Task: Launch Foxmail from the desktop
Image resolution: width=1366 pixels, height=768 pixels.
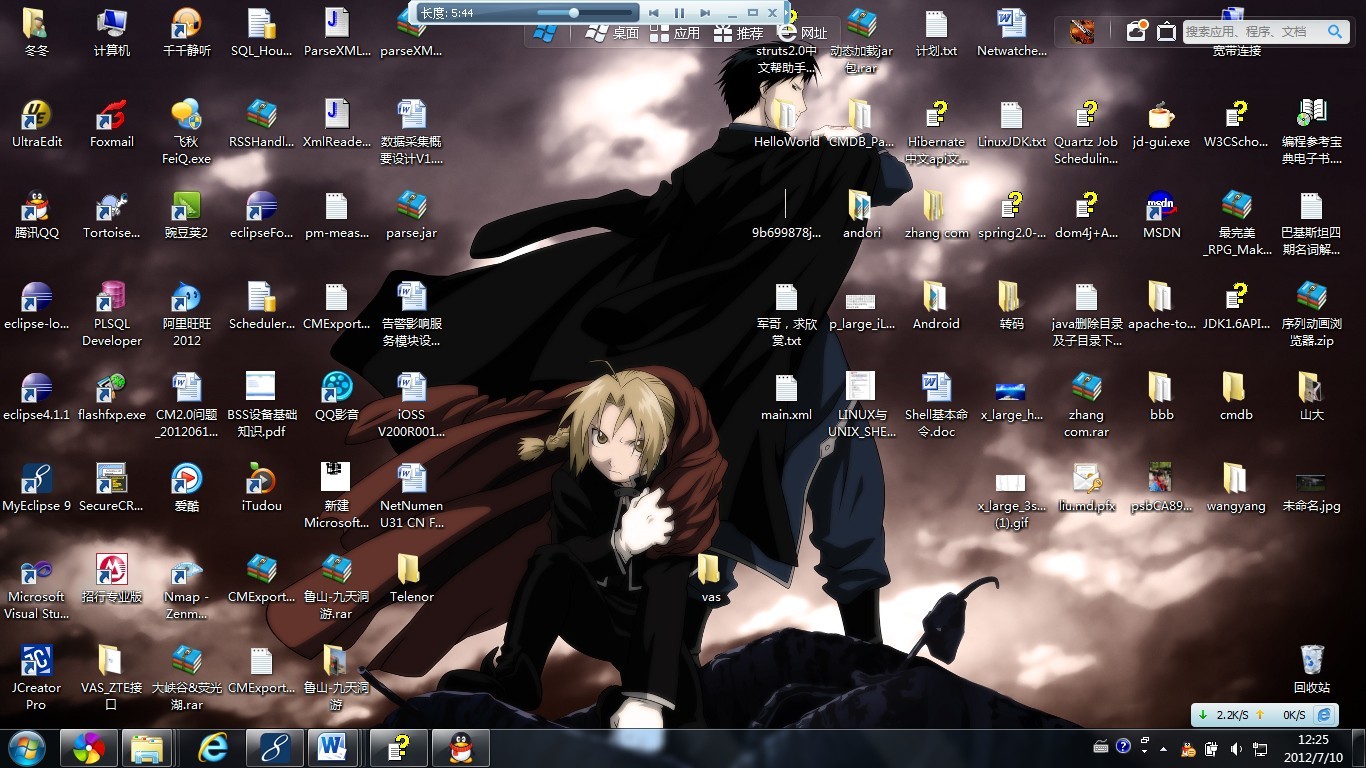Action: point(112,124)
